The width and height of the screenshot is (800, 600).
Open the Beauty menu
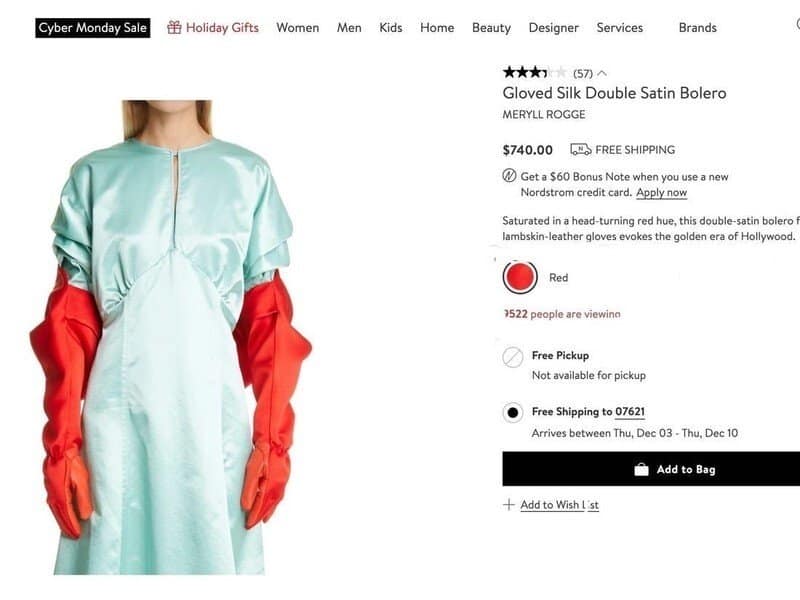click(x=491, y=28)
